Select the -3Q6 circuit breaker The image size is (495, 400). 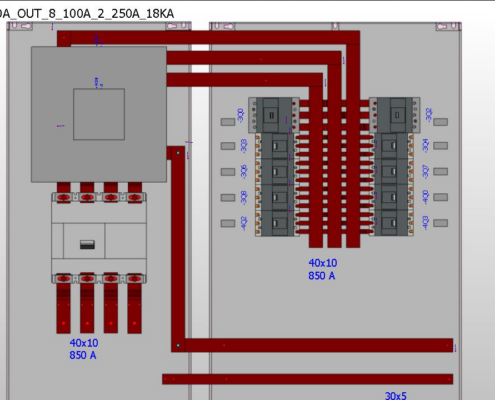275,172
